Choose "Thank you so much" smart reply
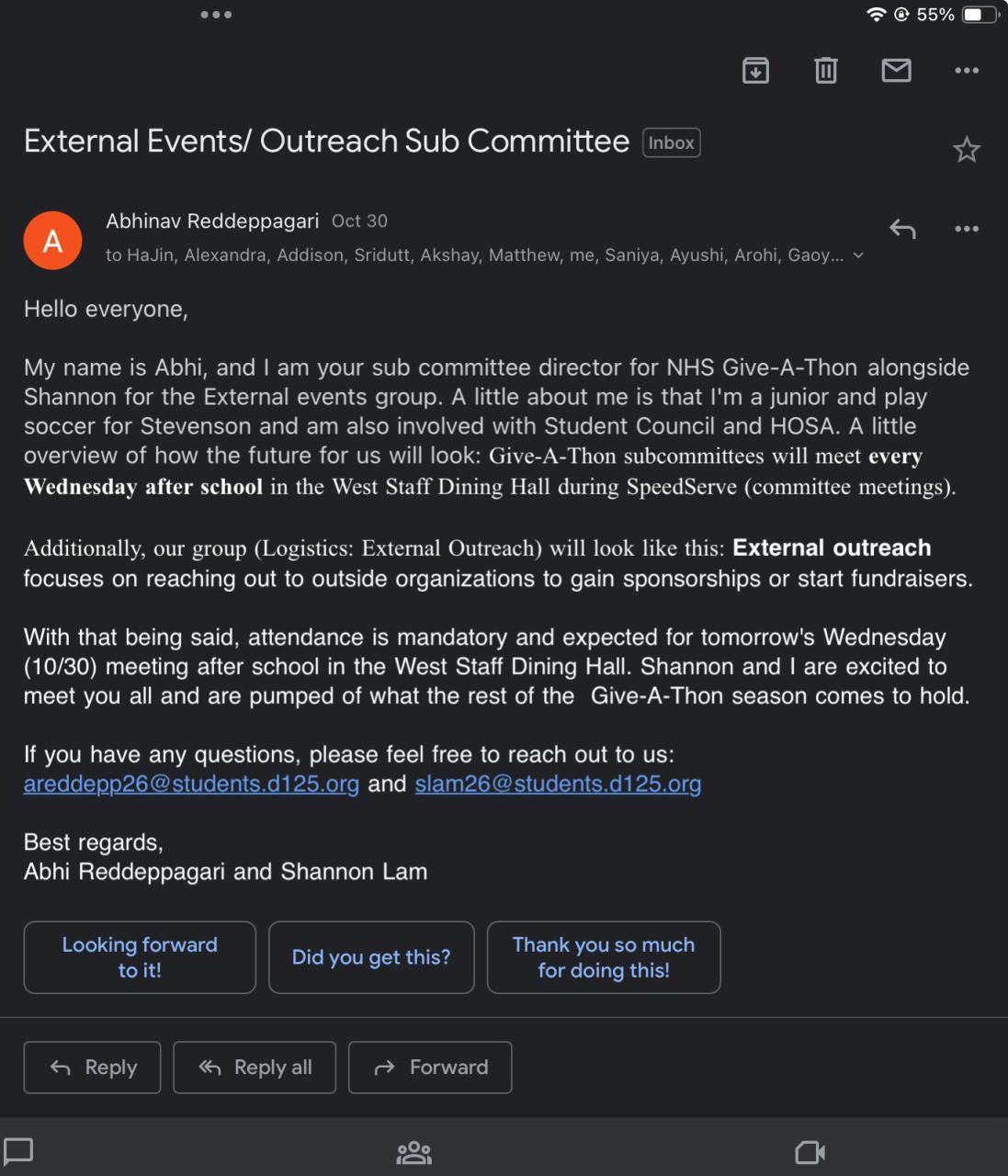This screenshot has width=1008, height=1176. point(604,957)
